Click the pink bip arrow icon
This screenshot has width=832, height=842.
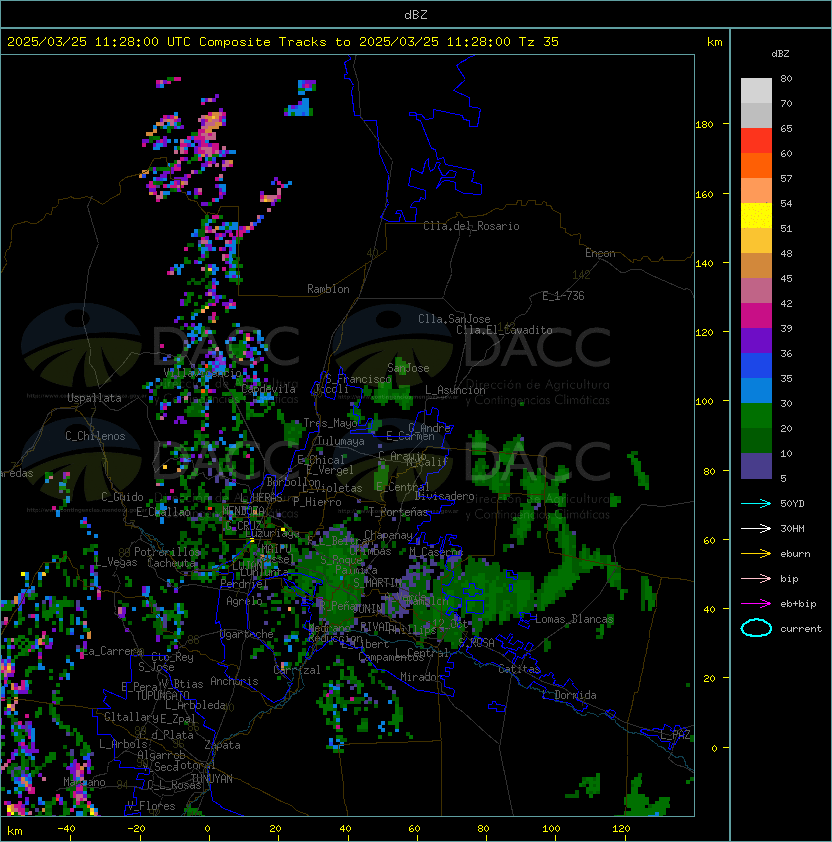(x=756, y=578)
